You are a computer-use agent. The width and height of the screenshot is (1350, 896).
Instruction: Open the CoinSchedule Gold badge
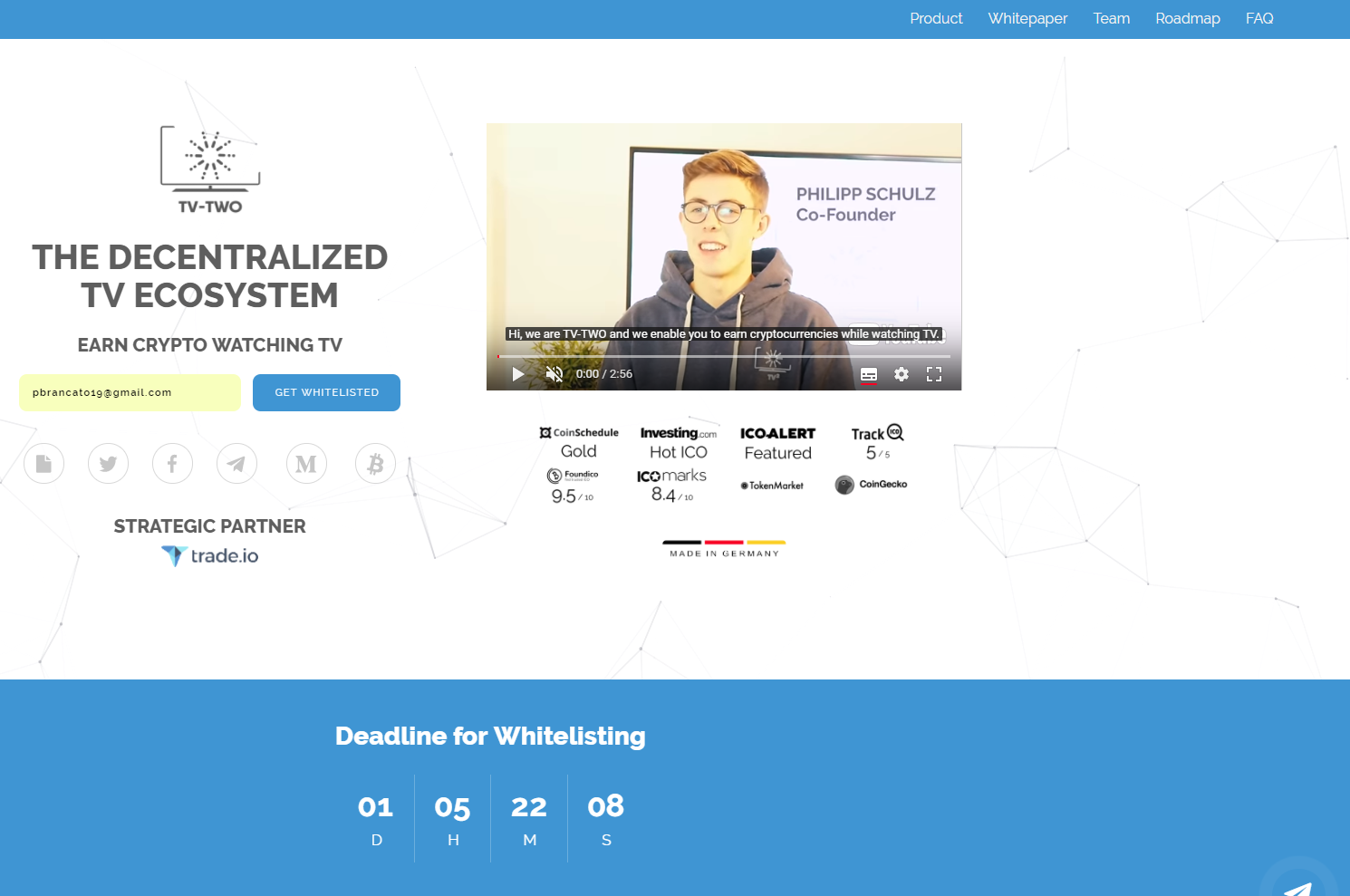pos(579,443)
